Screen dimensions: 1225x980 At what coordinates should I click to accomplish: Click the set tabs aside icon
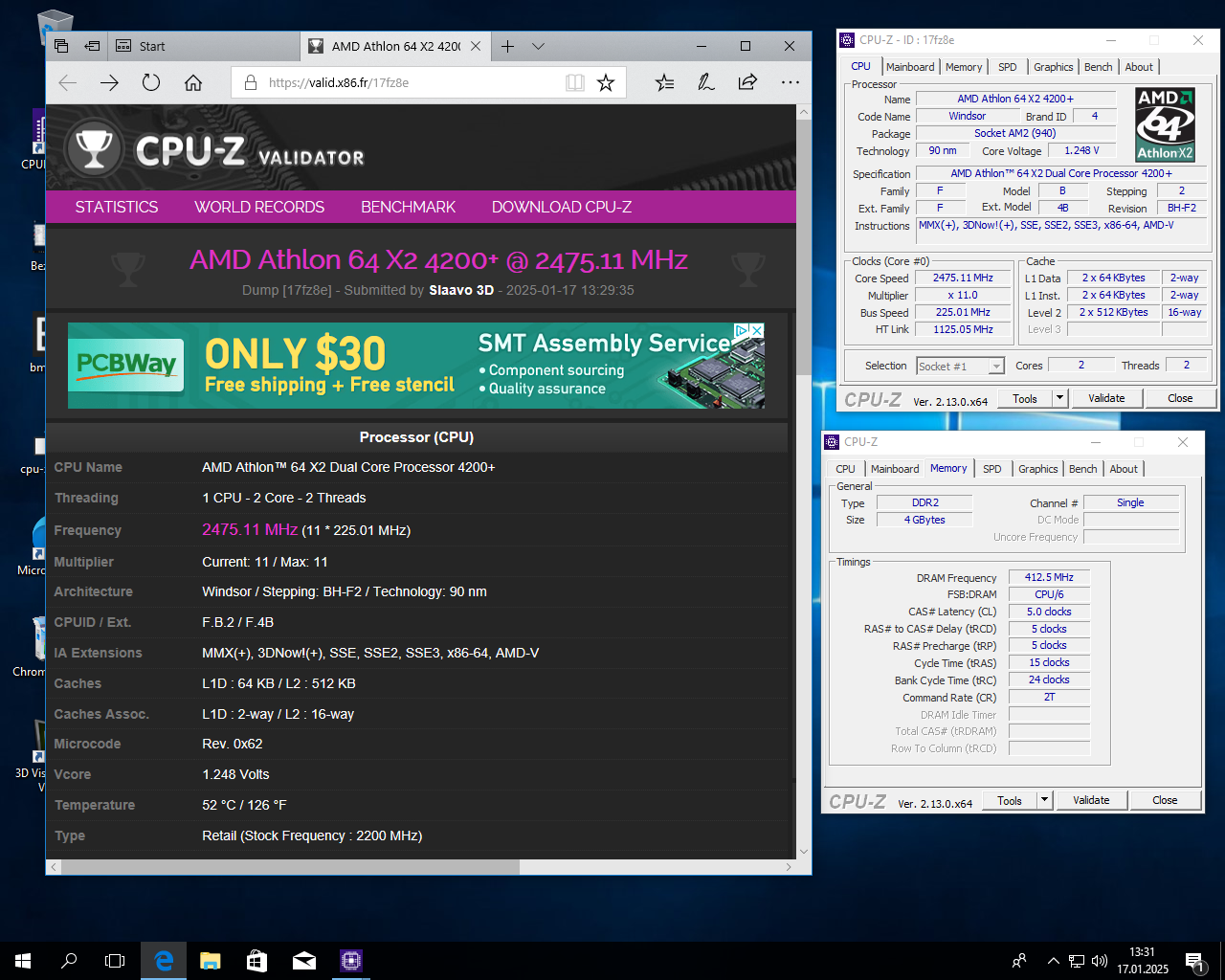[x=92, y=46]
